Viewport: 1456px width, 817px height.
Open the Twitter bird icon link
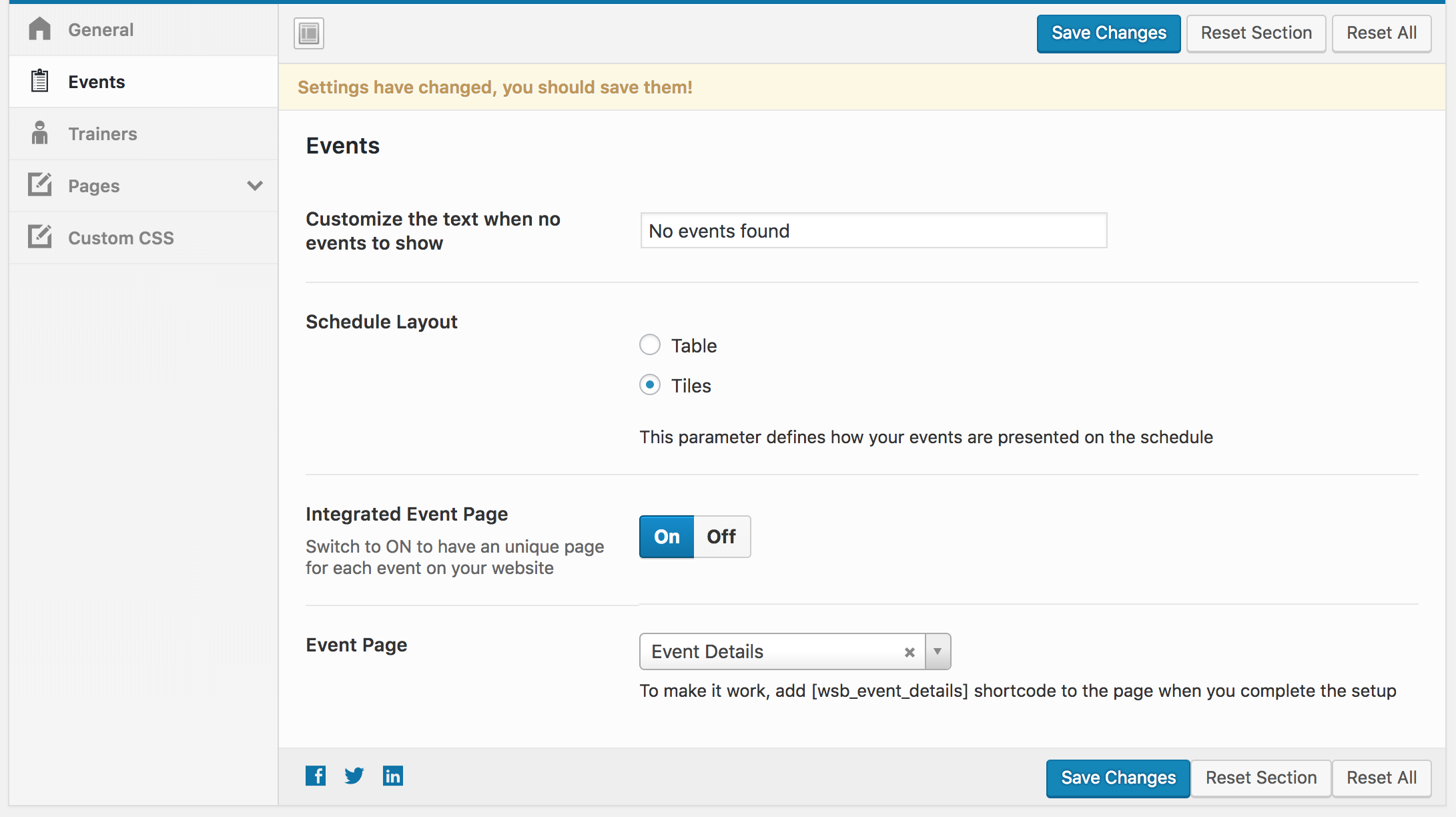click(x=354, y=776)
